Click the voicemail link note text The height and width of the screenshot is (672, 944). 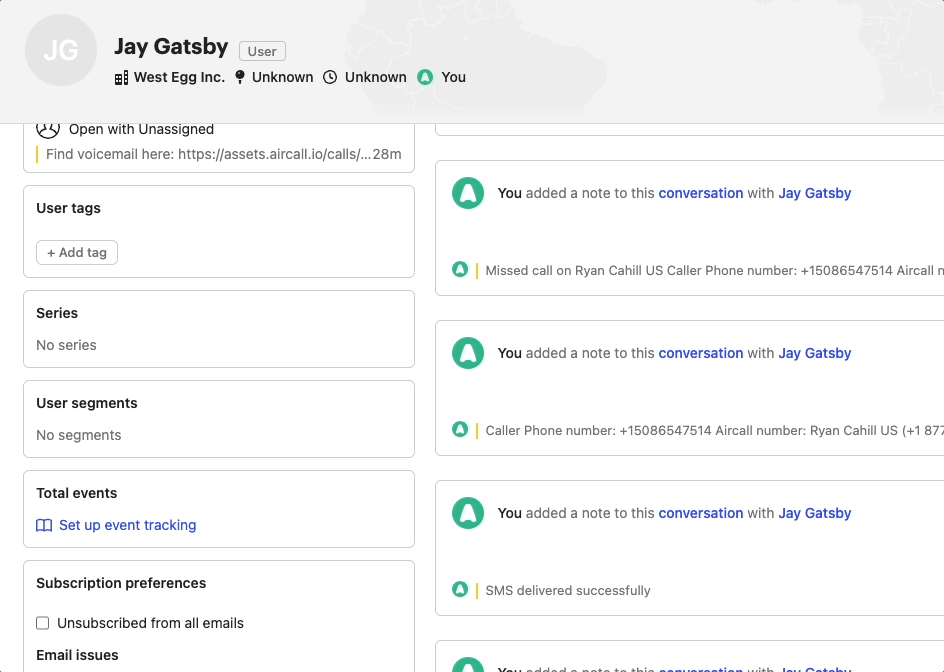(x=223, y=154)
